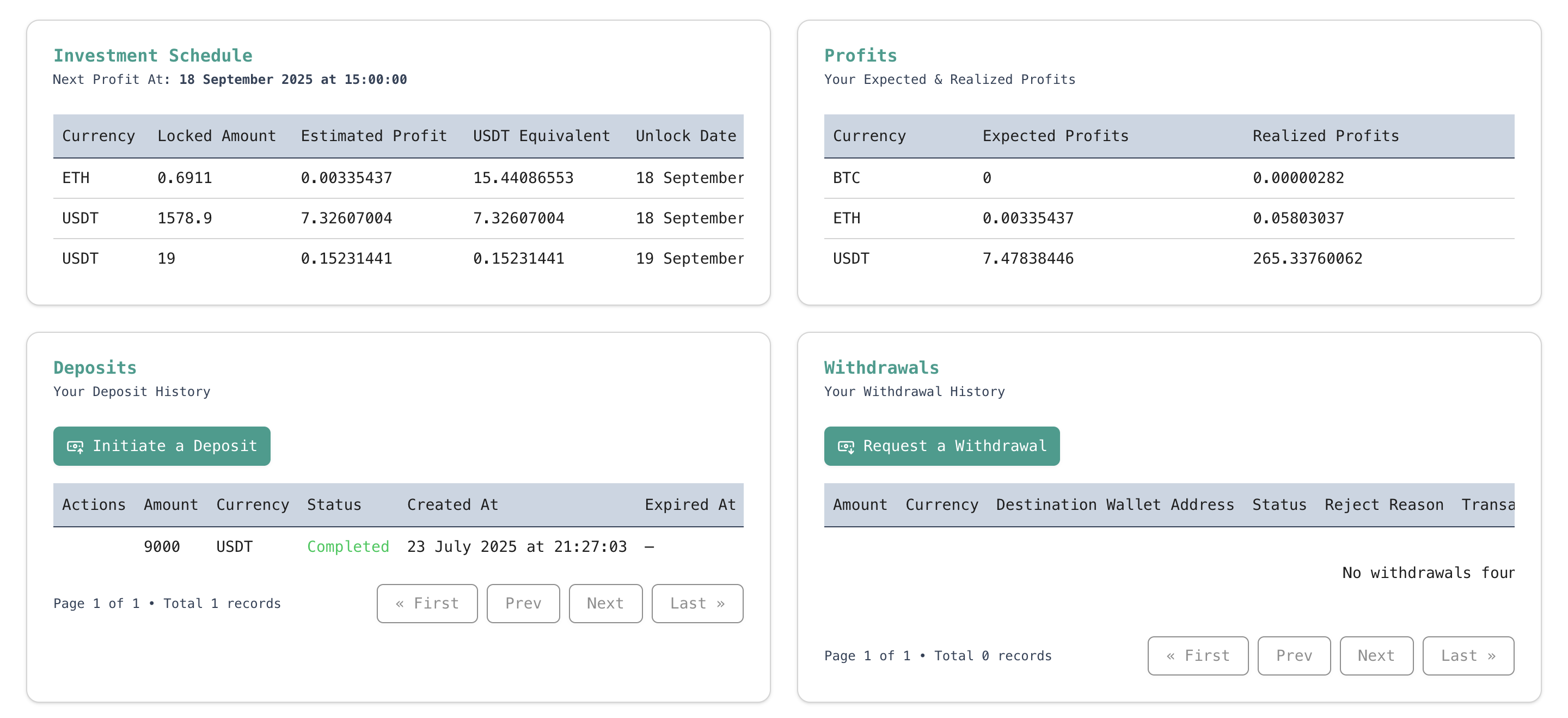This screenshot has height=718, width=1568.
Task: Click the deposit icon in Initiate a Deposit
Action: pos(76,447)
